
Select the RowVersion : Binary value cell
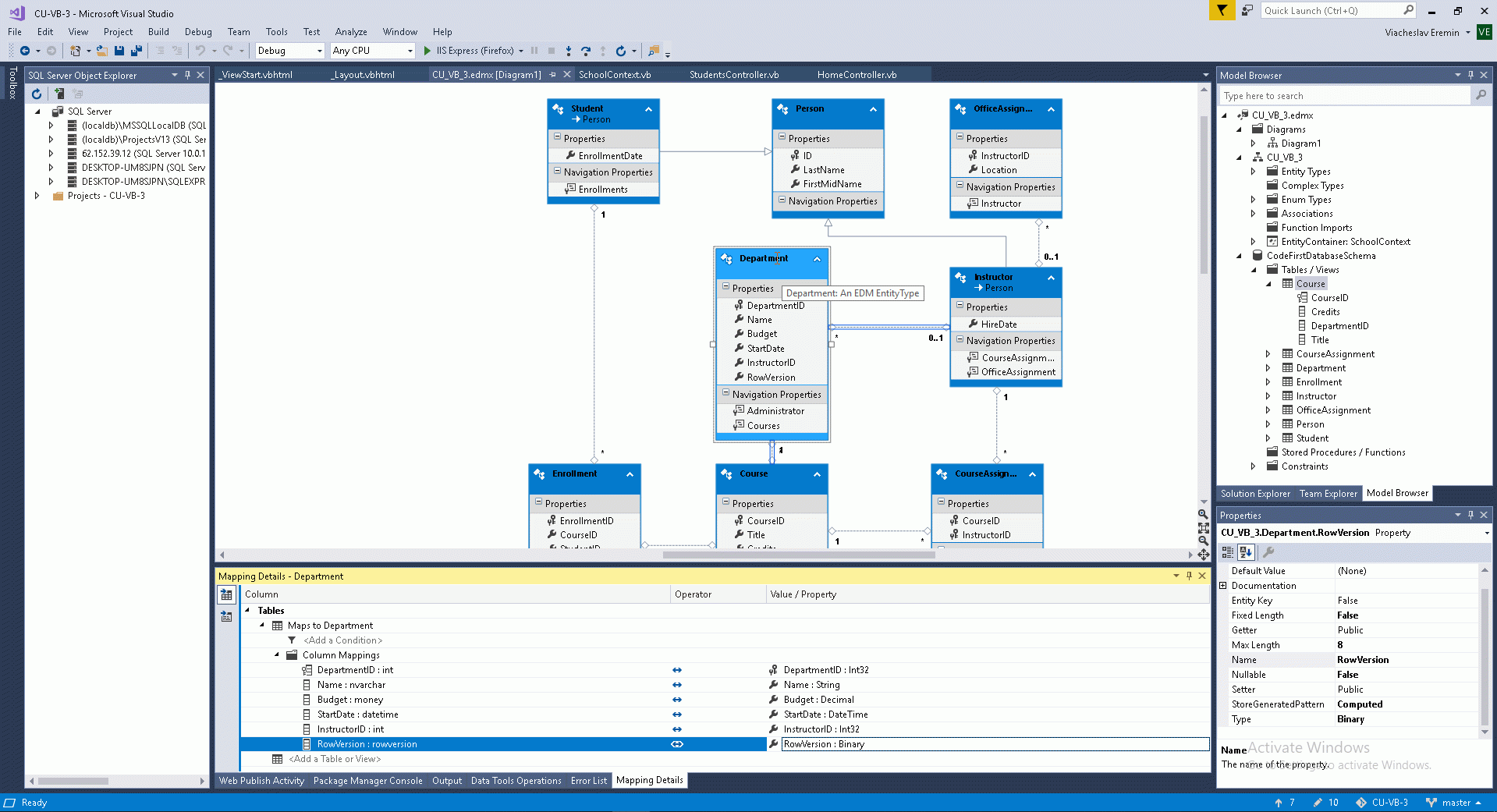(x=995, y=744)
